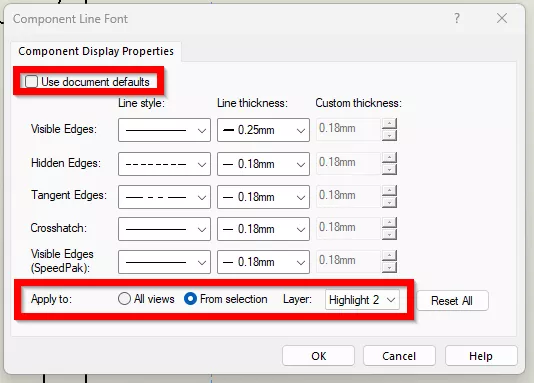The height and width of the screenshot is (383, 534).
Task: Open the Crosshatch line thickness dropdown
Action: pyautogui.click(x=263, y=229)
